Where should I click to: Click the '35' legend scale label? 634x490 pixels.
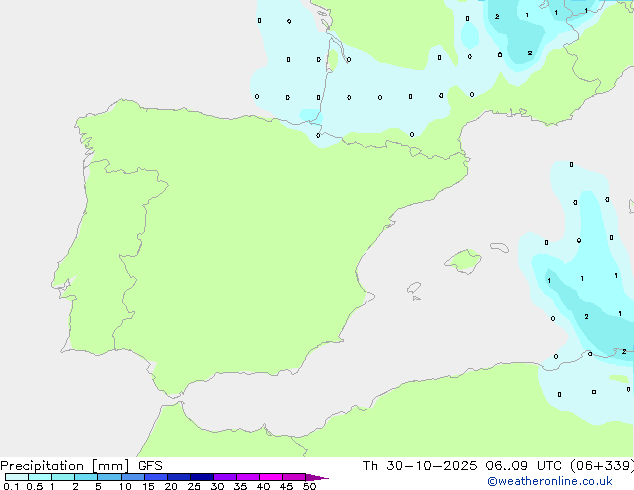coord(240,486)
